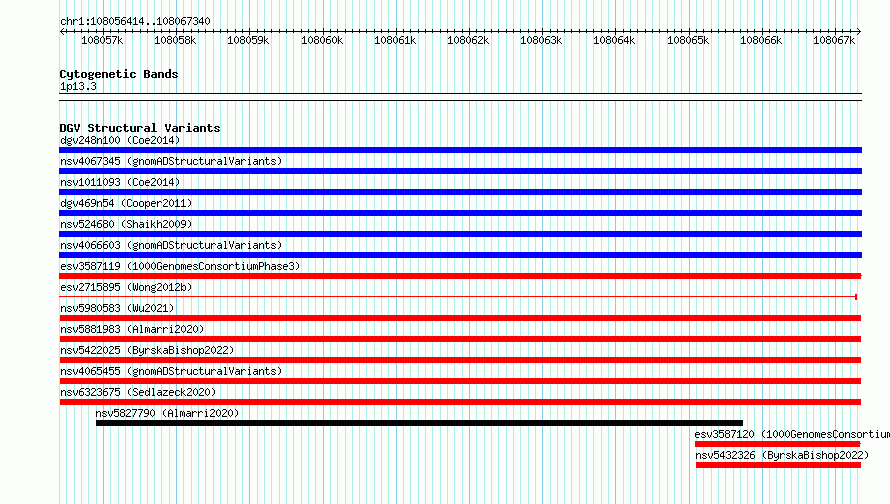890x504 pixels.
Task: Select nsv4065455 (gnomADStructuralVariants) label
Action: click(x=171, y=371)
